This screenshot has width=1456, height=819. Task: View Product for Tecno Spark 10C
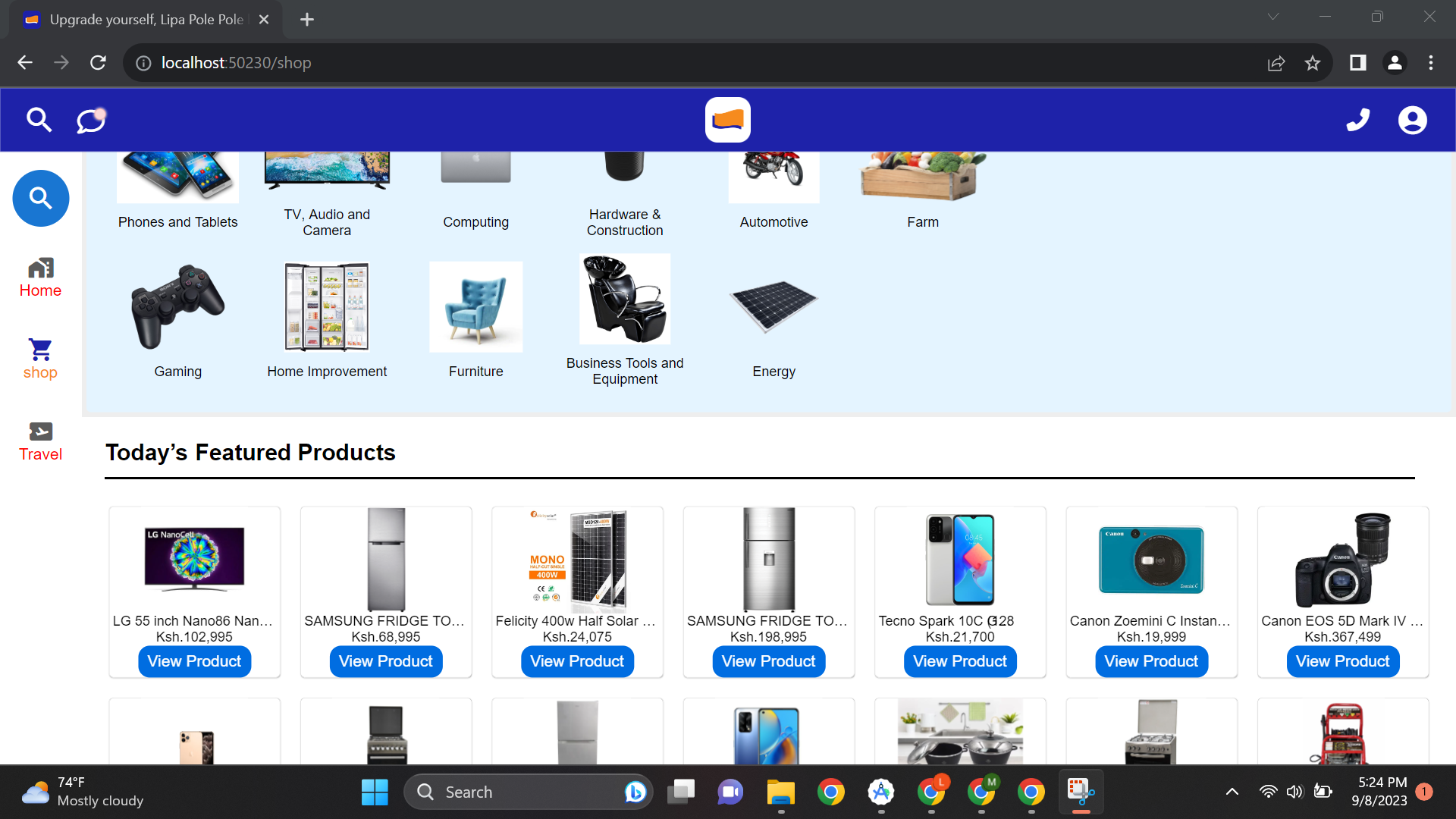tap(959, 661)
